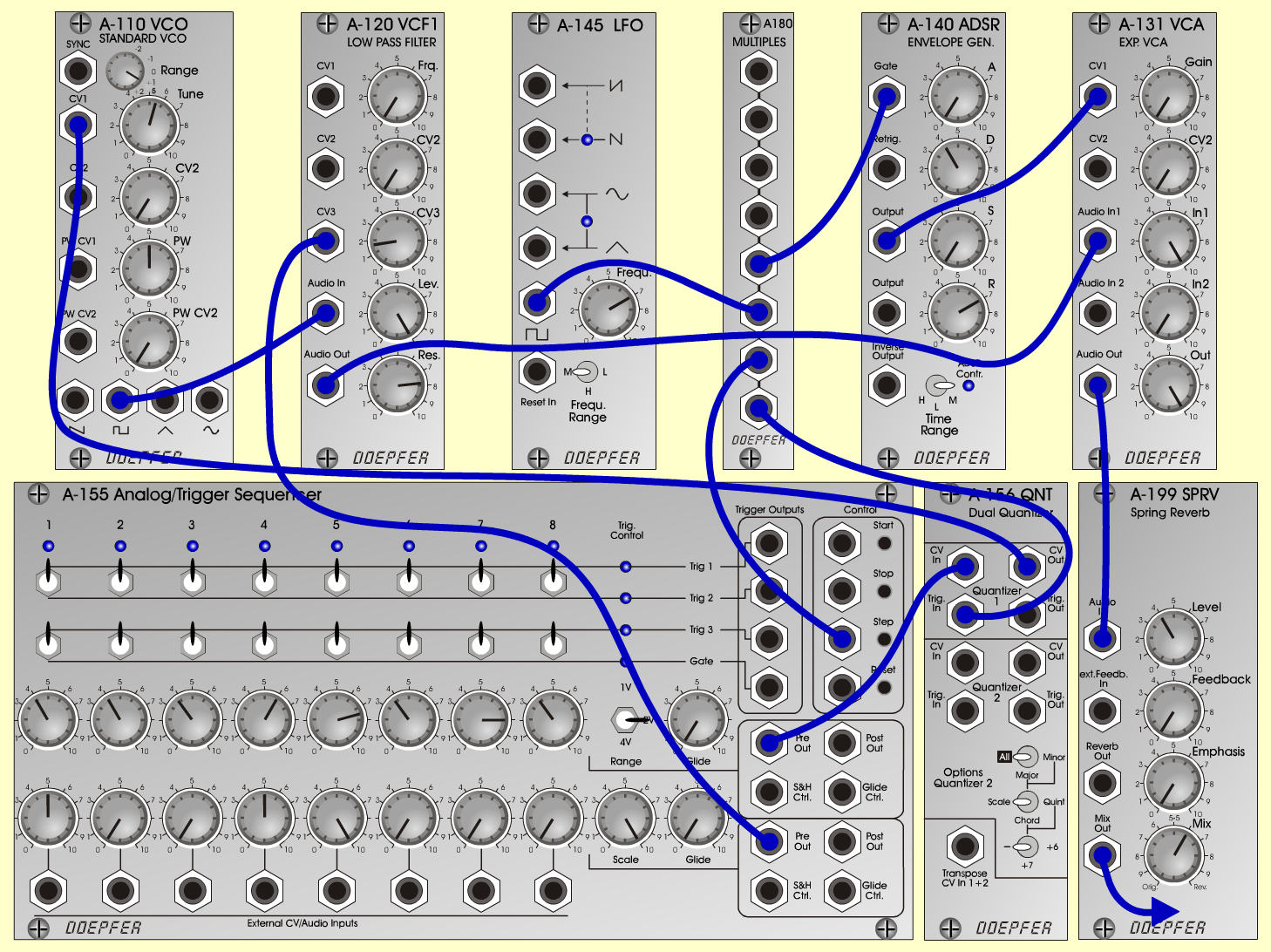Click the Reset button on the A-155 sequencer
Viewport: 1271px width, 952px height.
[884, 687]
